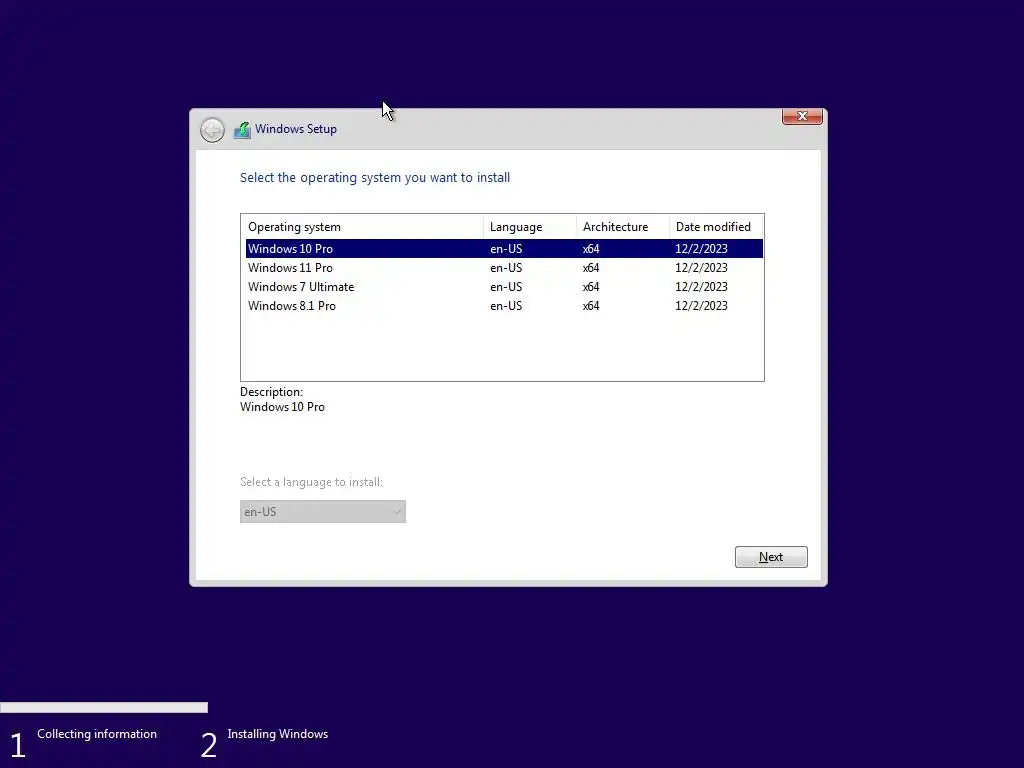1024x768 pixels.
Task: Select Windows 11 Pro in the list
Action: point(504,268)
